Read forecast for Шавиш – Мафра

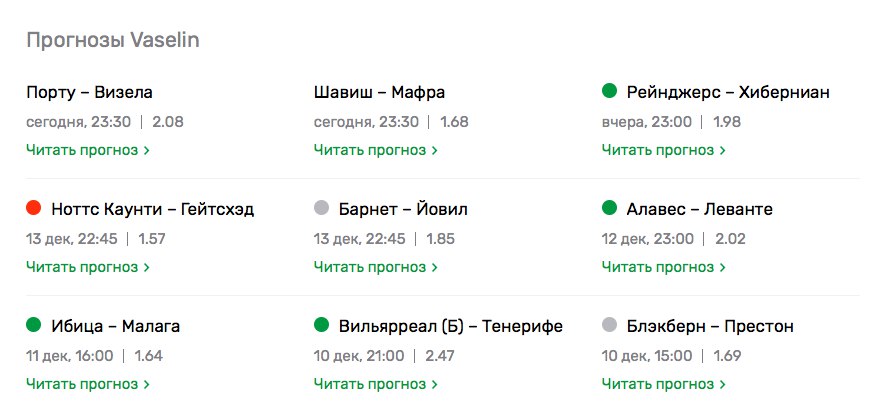[376, 150]
